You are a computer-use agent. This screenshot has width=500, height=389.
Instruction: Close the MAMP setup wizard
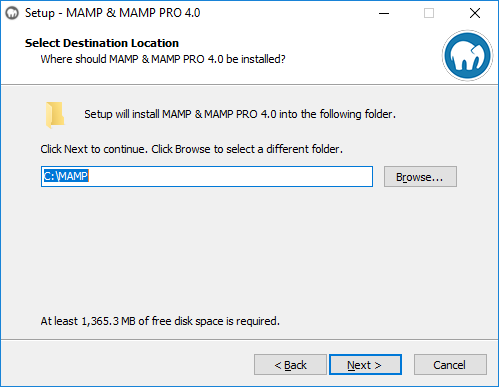point(475,13)
